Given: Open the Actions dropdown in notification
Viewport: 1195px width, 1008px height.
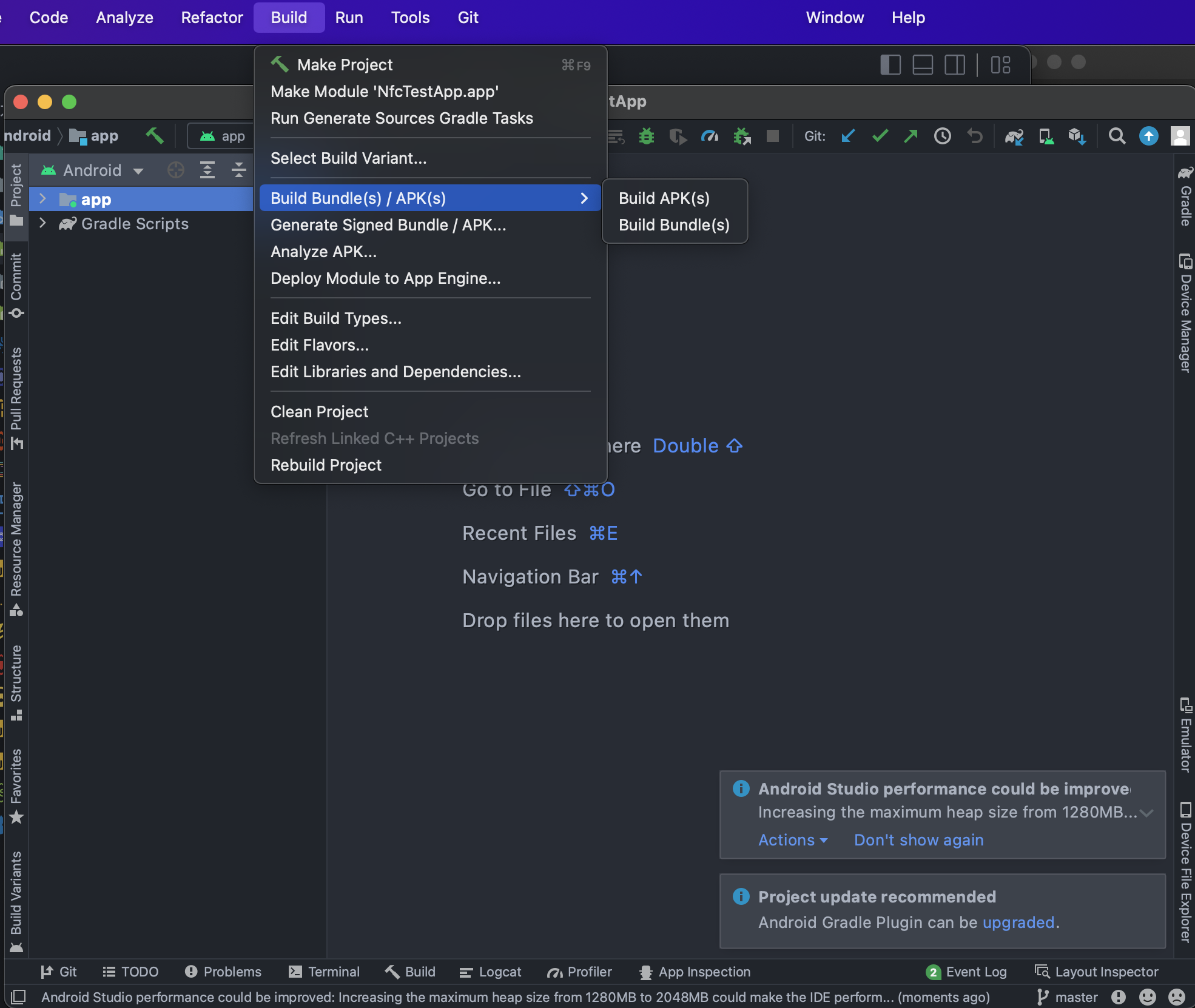Looking at the screenshot, I should 792,840.
